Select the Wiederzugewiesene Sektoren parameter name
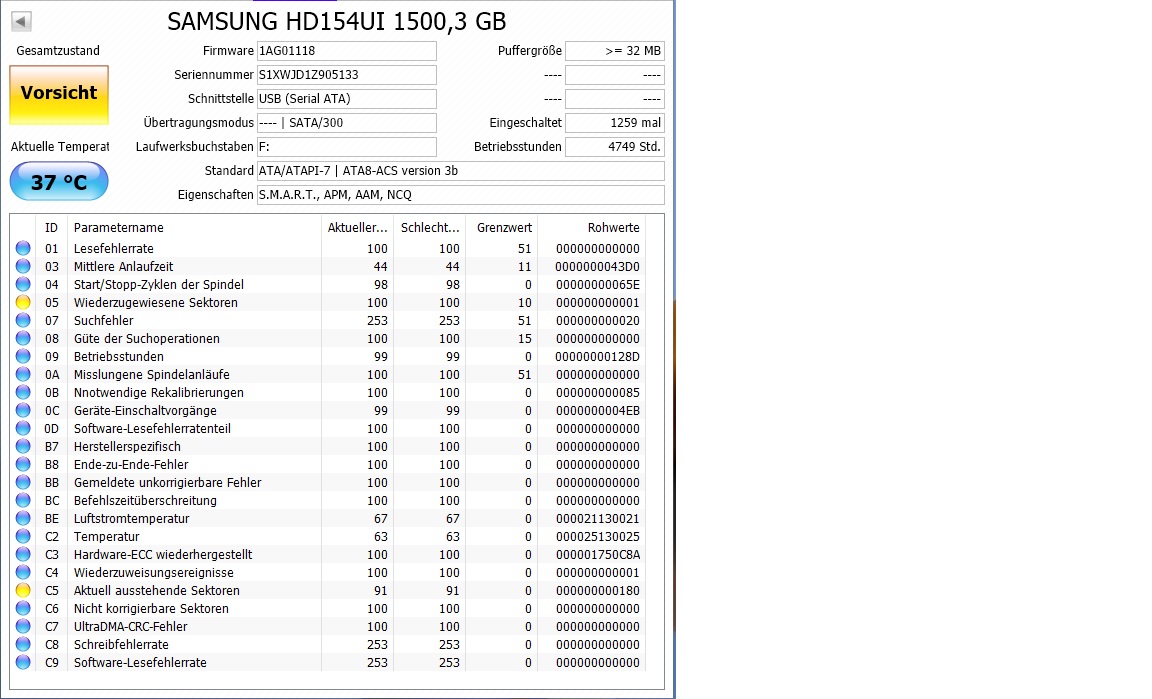 (156, 303)
